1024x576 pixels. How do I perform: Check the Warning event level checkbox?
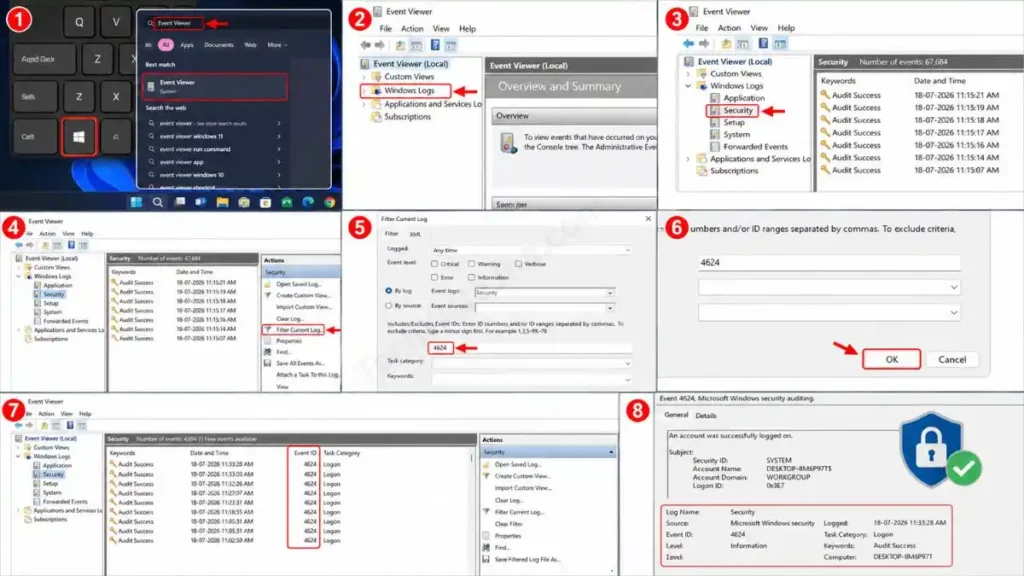[x=472, y=264]
